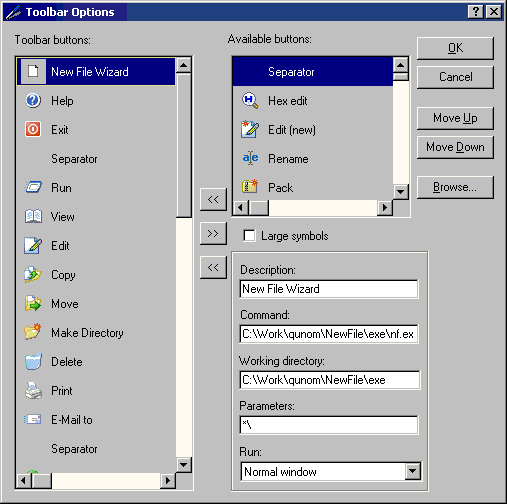Click the Move Up button
The width and height of the screenshot is (507, 504).
pyautogui.click(x=455, y=118)
